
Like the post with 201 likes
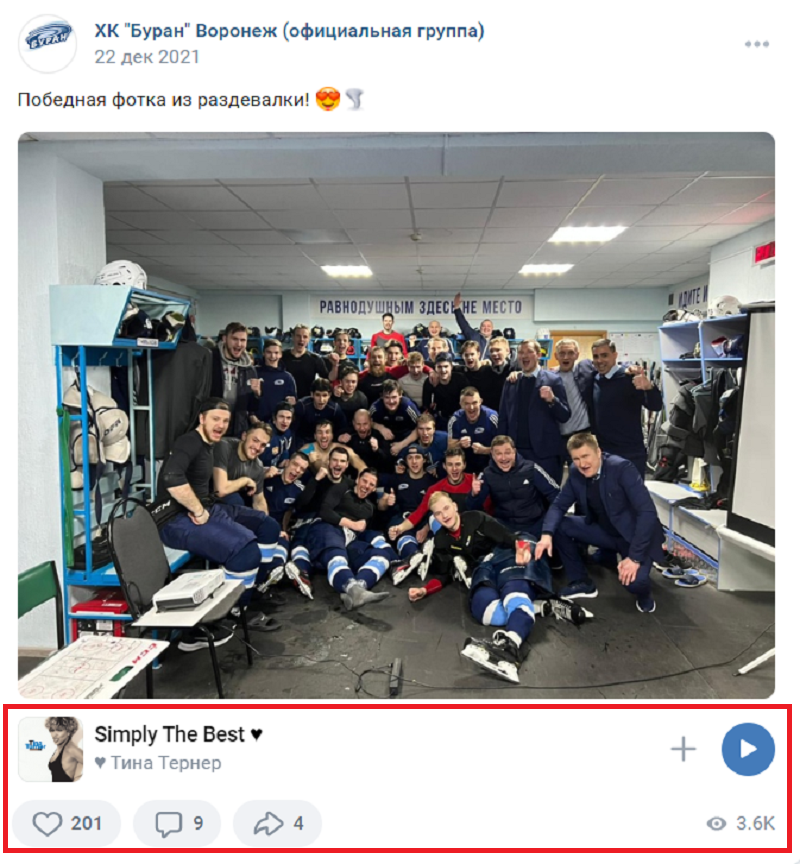click(67, 824)
